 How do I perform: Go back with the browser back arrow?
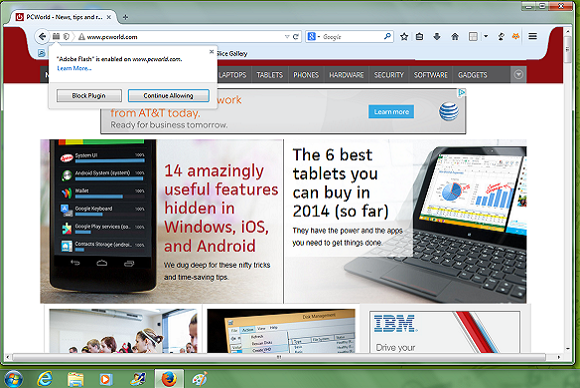pyautogui.click(x=42, y=36)
